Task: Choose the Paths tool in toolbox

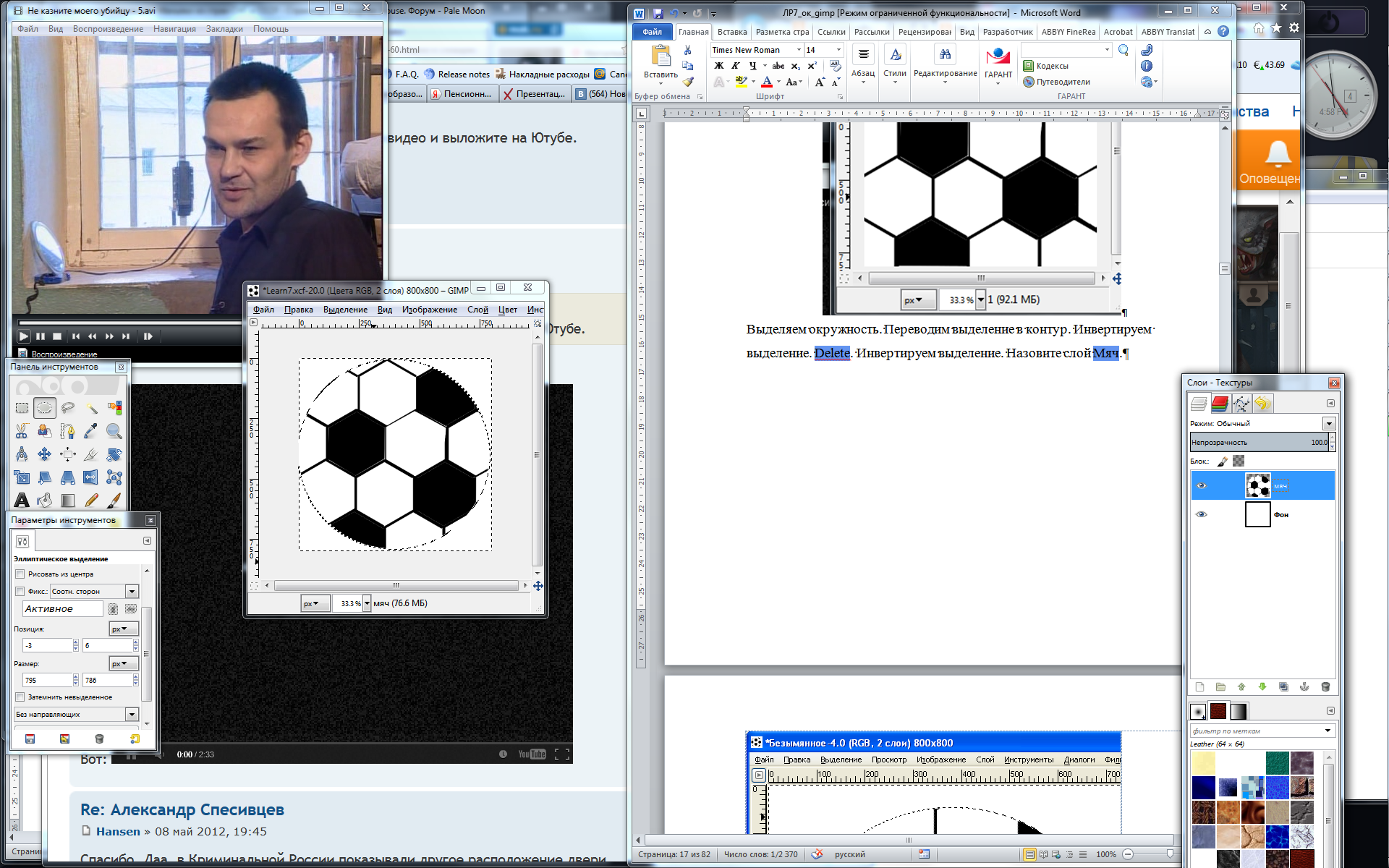Action: (x=68, y=431)
